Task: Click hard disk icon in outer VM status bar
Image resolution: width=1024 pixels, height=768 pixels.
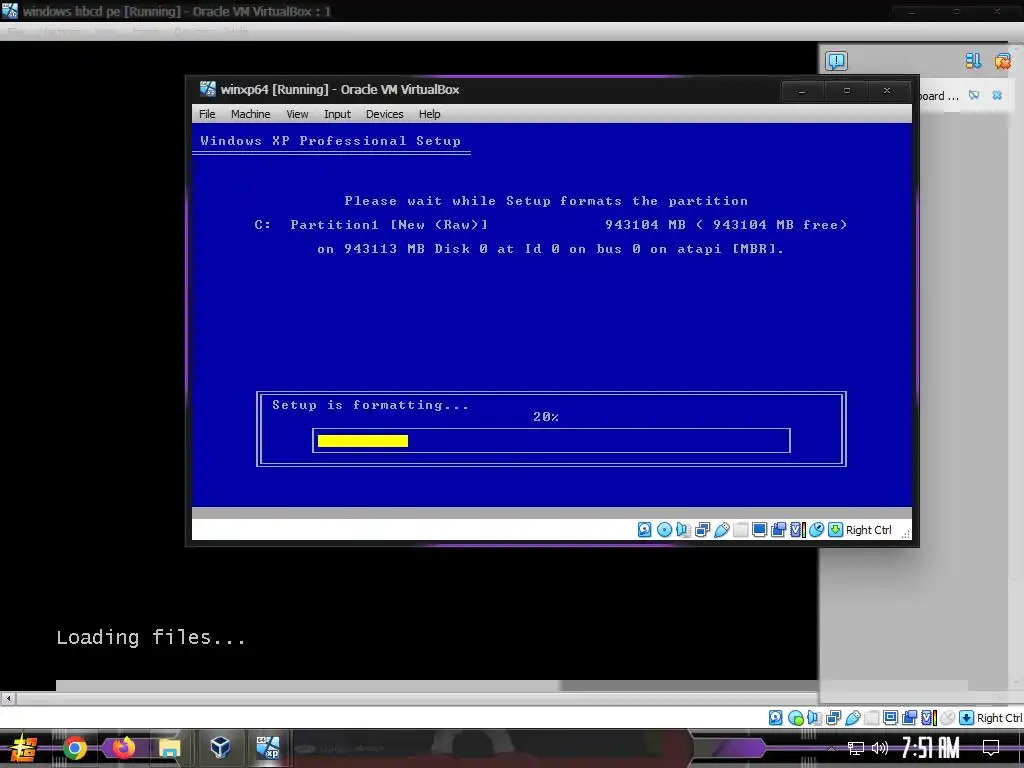Action: 775,718
